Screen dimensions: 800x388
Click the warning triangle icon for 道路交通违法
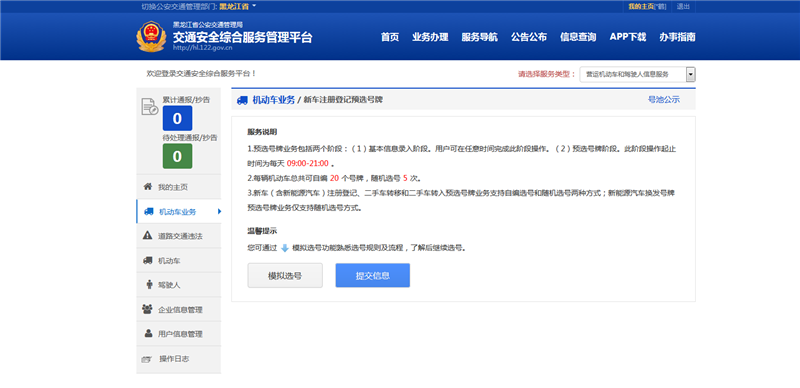click(147, 235)
